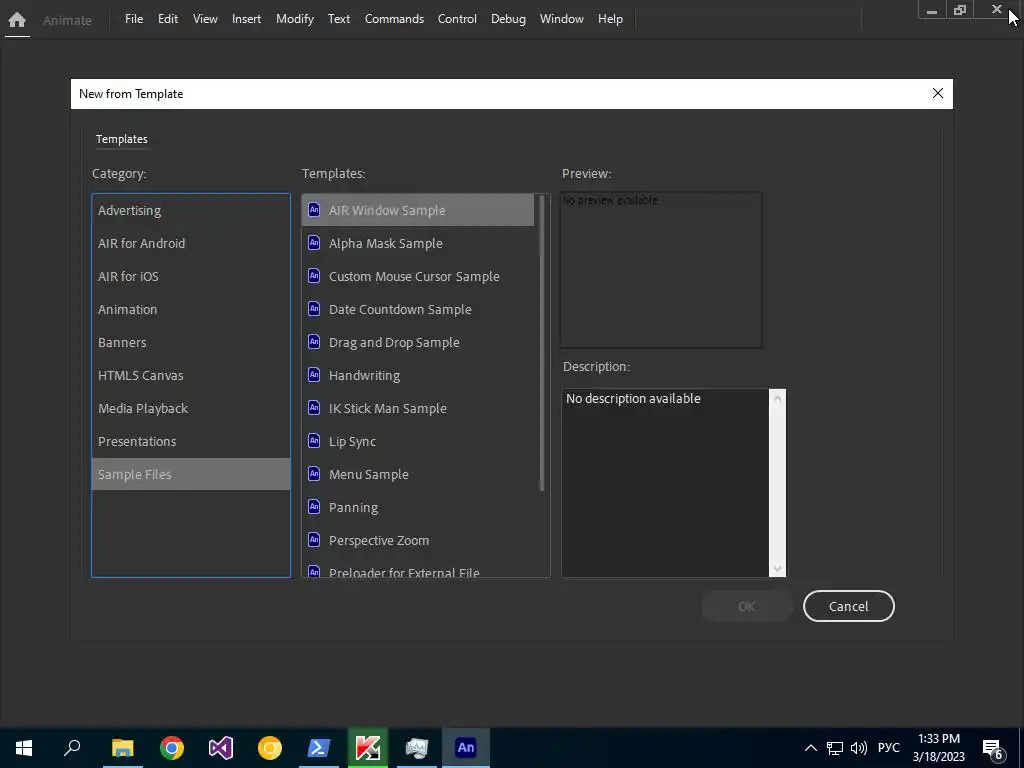Click the Description scroll down arrow
This screenshot has height=768, width=1024.
click(x=777, y=568)
